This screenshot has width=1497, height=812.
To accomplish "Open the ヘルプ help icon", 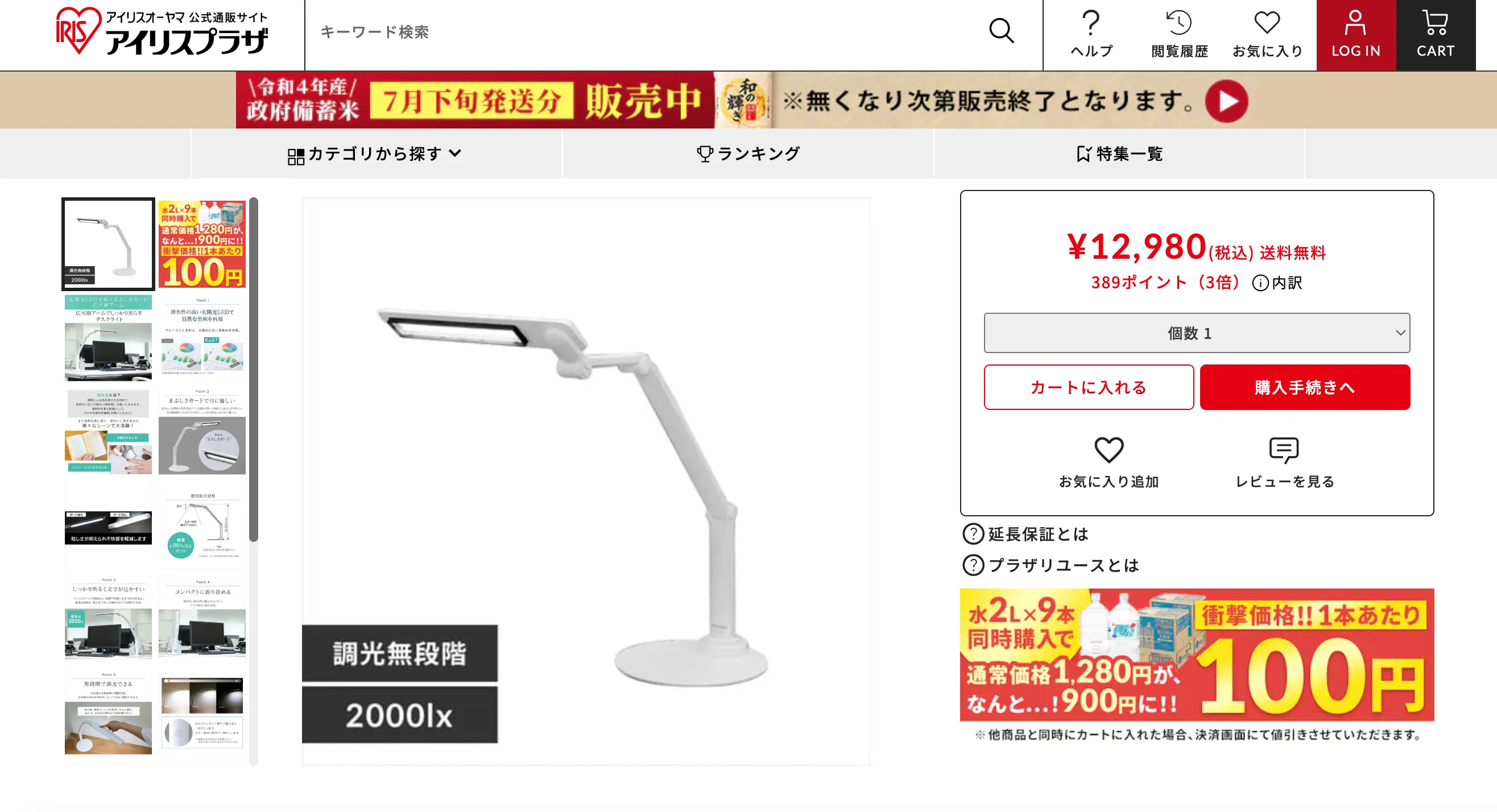I will [1091, 23].
